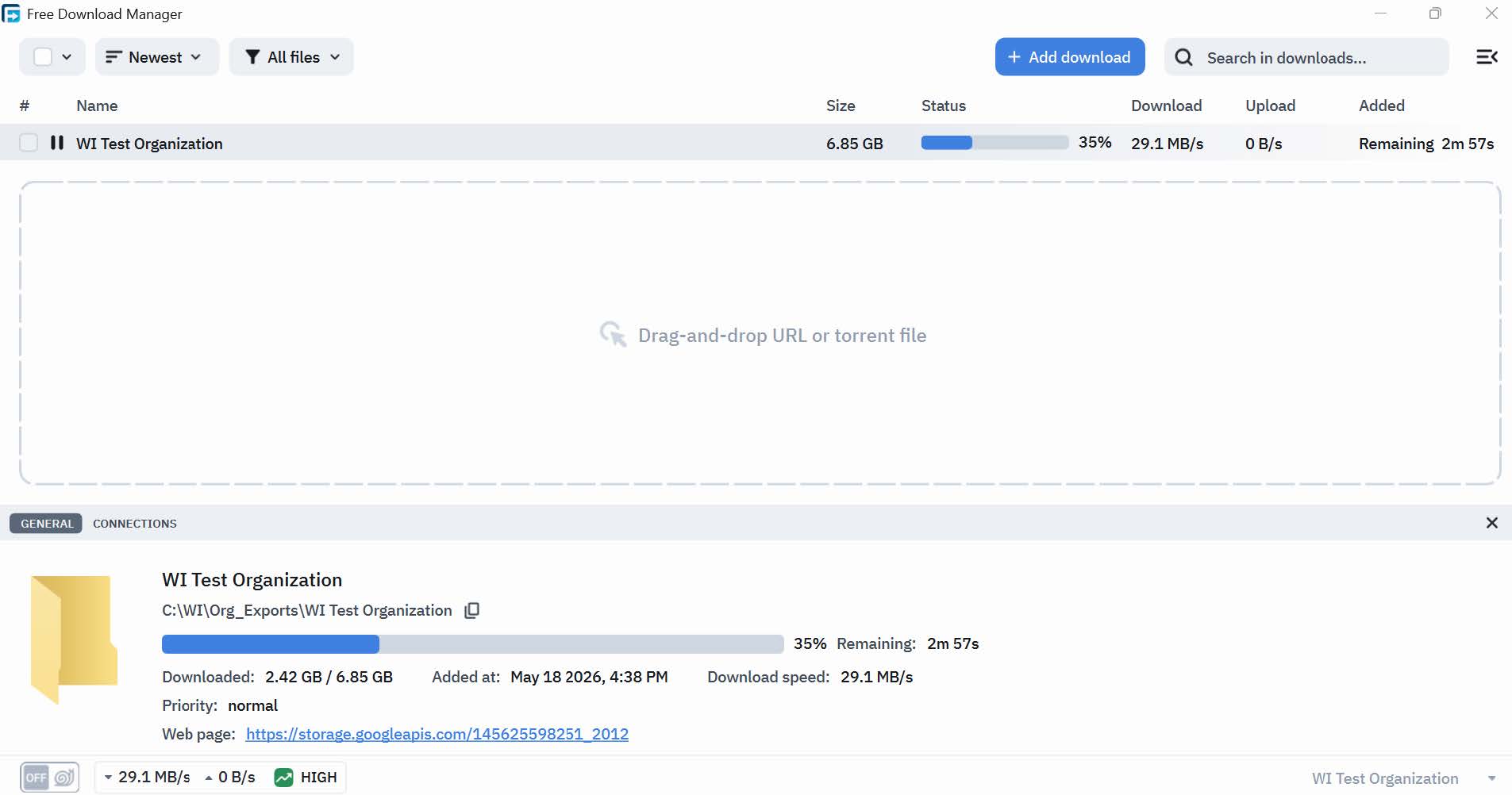Click the C:\WI\Org_Exports path text
1512x795 pixels.
(306, 610)
